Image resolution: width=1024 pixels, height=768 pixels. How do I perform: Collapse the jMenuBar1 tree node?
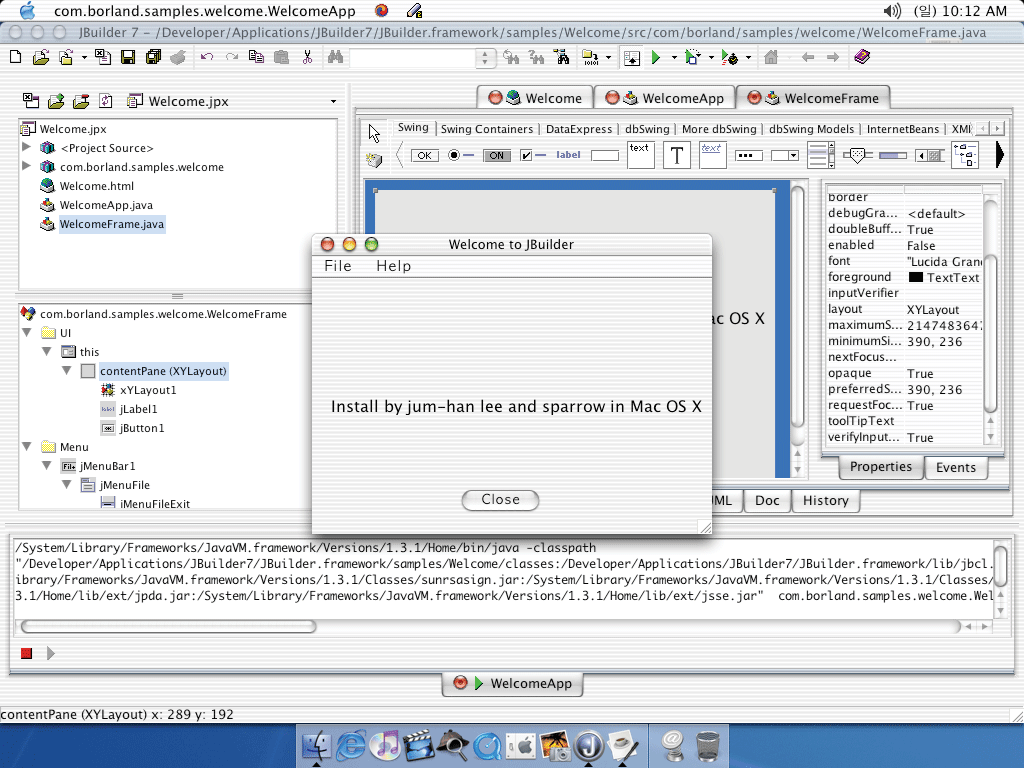pos(47,466)
